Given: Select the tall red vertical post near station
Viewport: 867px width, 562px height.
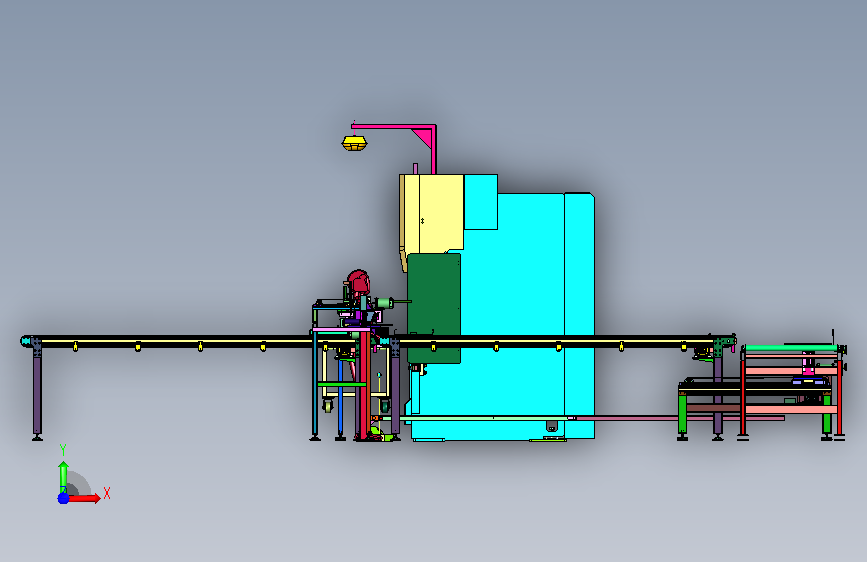Looking at the screenshot, I should 364,385.
